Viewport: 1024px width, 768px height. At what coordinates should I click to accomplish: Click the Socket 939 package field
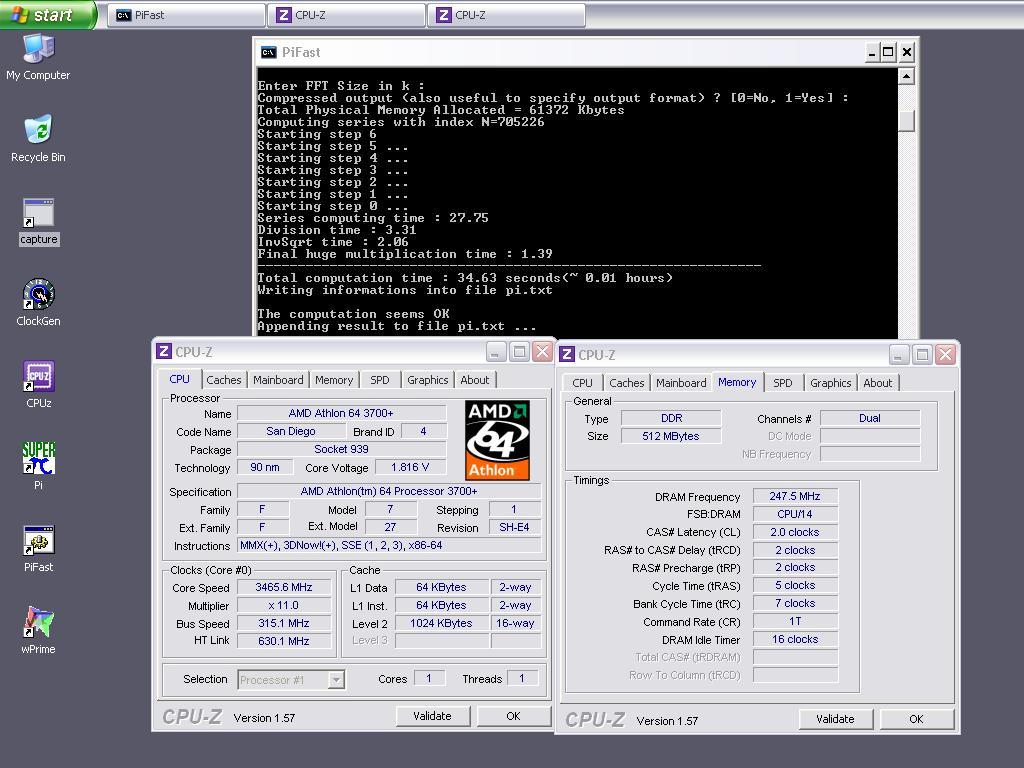tap(342, 449)
